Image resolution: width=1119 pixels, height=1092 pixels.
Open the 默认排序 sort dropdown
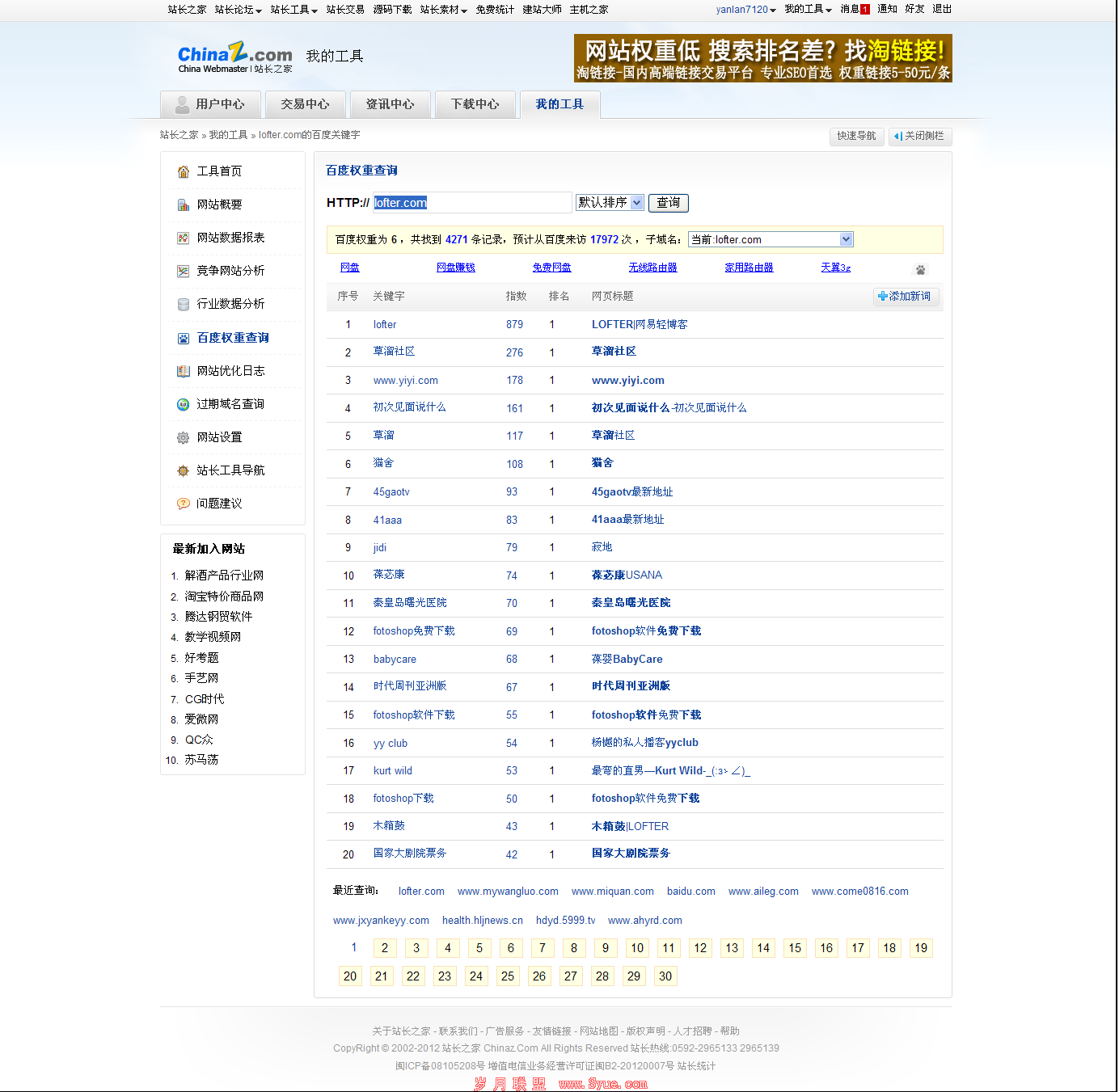click(610, 202)
